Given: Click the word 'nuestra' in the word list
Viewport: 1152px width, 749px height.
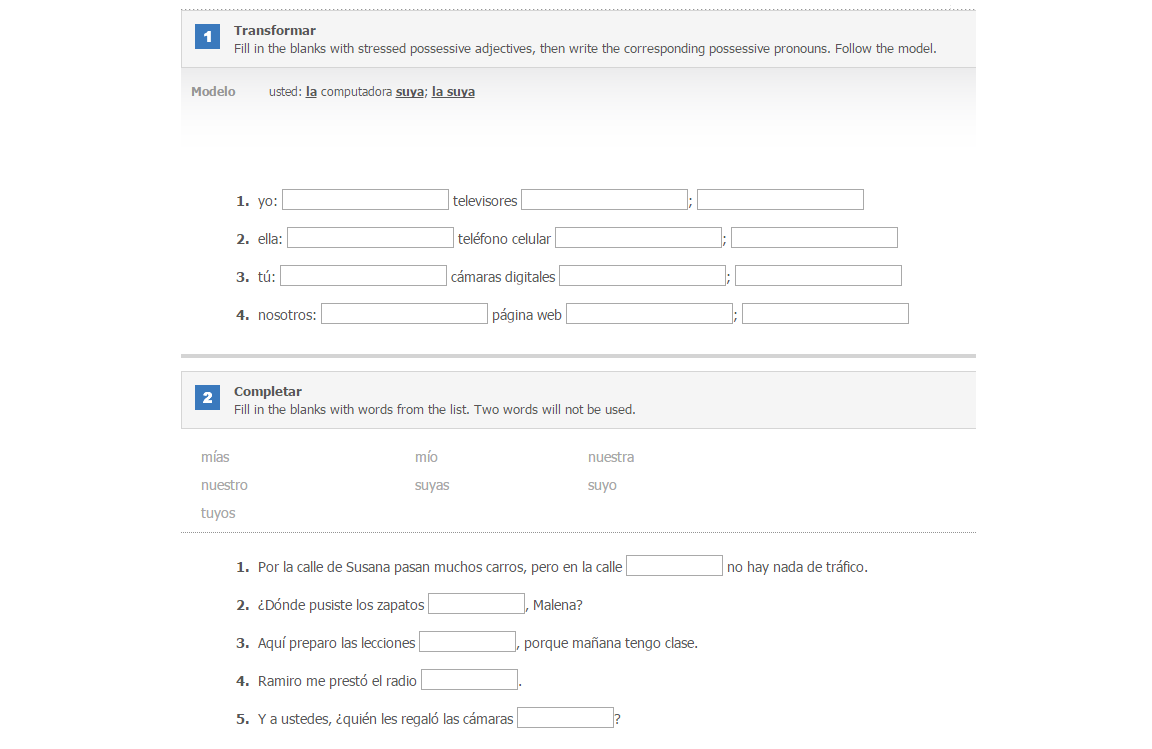Looking at the screenshot, I should point(611,457).
